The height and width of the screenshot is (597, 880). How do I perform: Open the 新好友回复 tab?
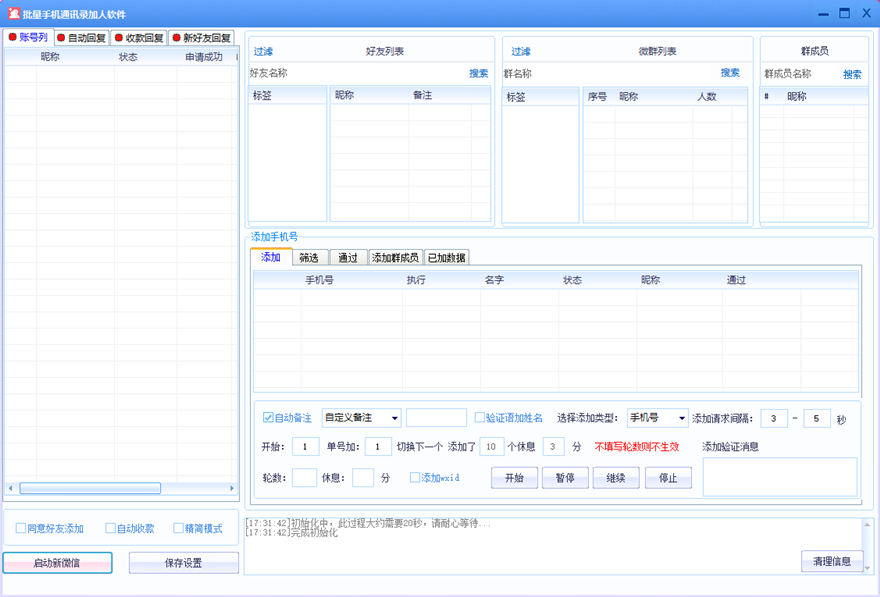click(x=201, y=38)
